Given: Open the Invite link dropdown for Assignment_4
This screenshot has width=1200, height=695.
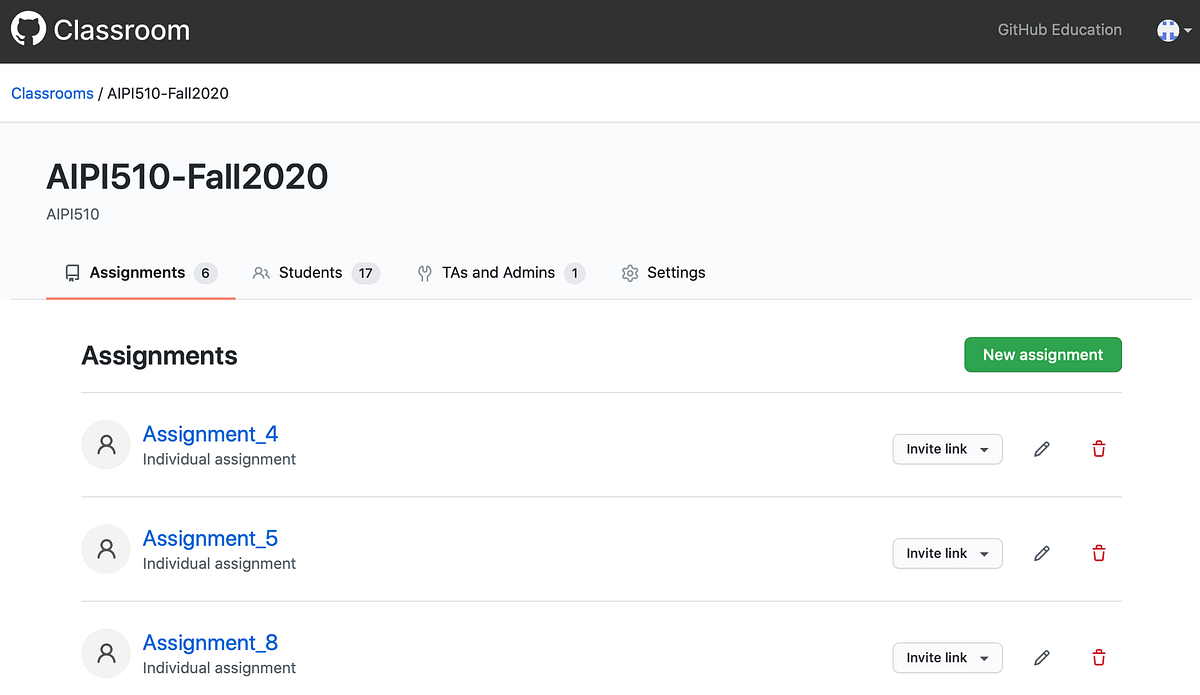Looking at the screenshot, I should (947, 449).
